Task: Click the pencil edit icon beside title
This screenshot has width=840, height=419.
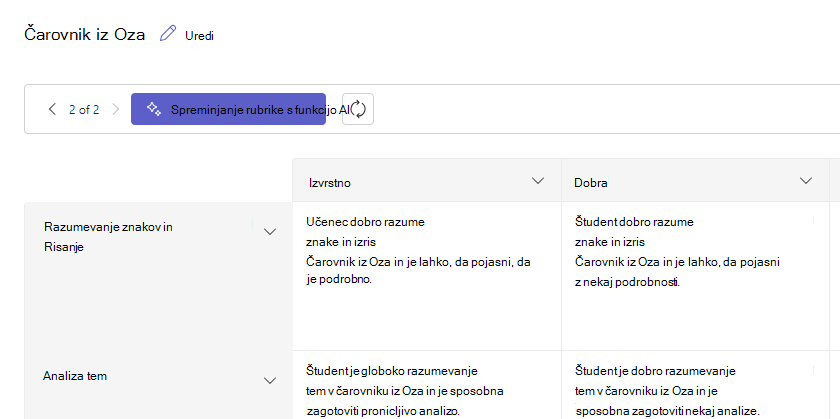Action: pos(168,34)
